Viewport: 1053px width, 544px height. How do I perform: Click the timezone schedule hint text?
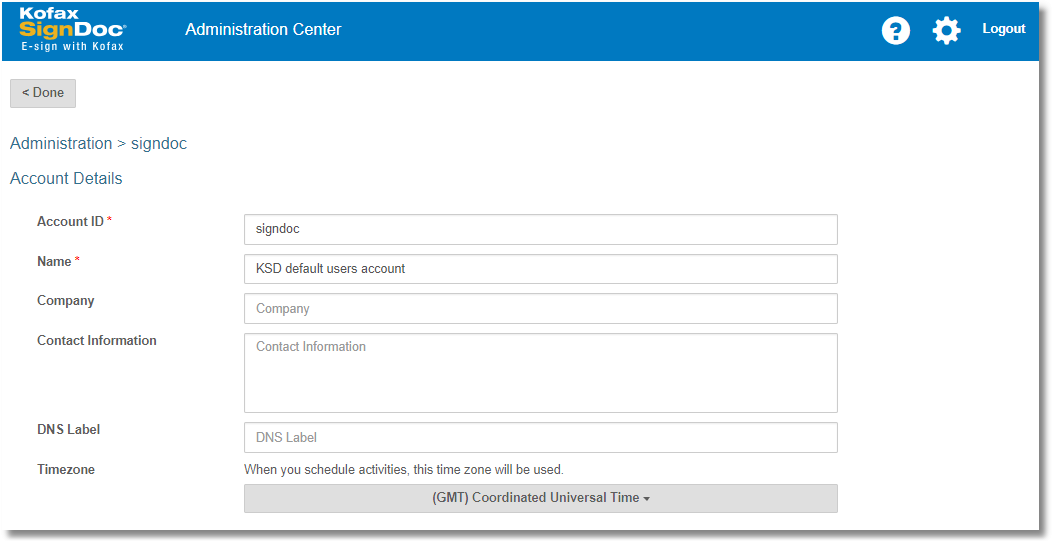[404, 469]
